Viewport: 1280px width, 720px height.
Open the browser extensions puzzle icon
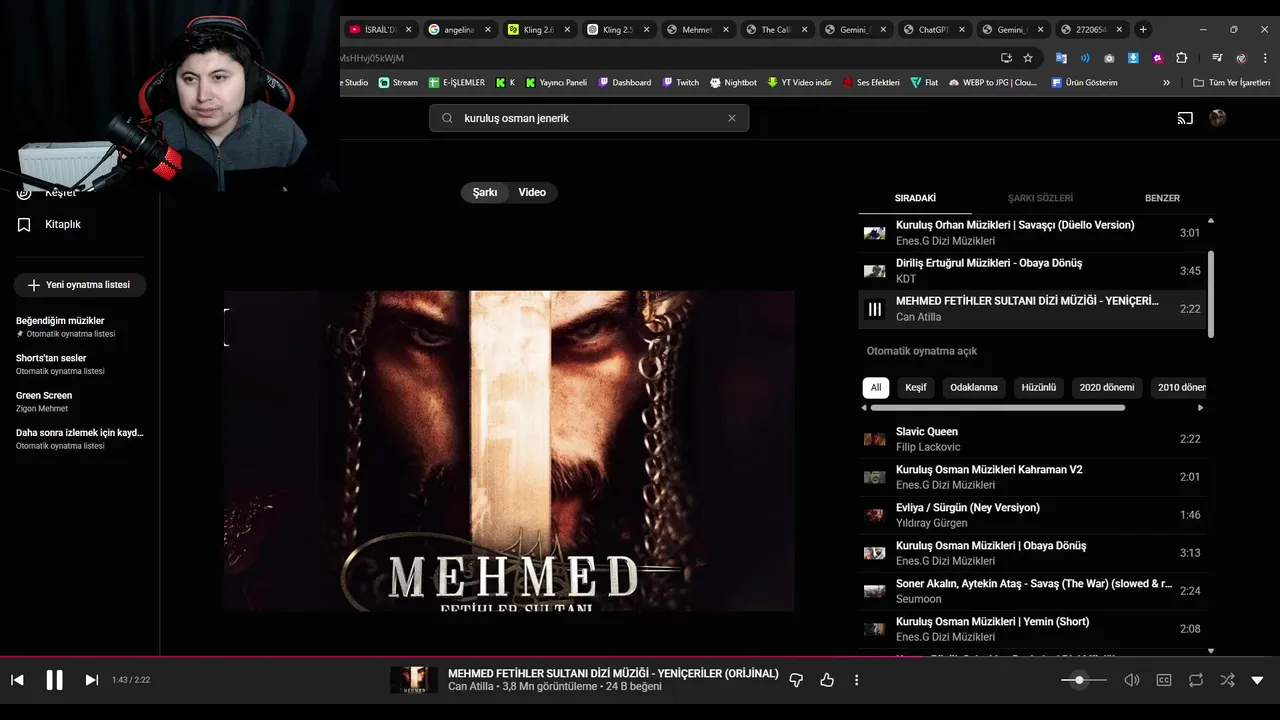click(1181, 58)
